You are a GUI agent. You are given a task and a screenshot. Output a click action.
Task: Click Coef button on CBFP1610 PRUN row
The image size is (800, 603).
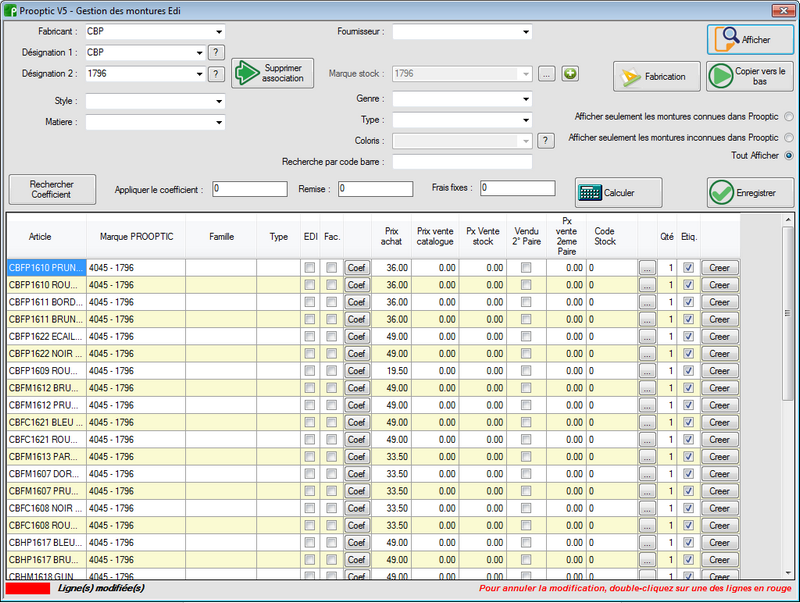[357, 268]
